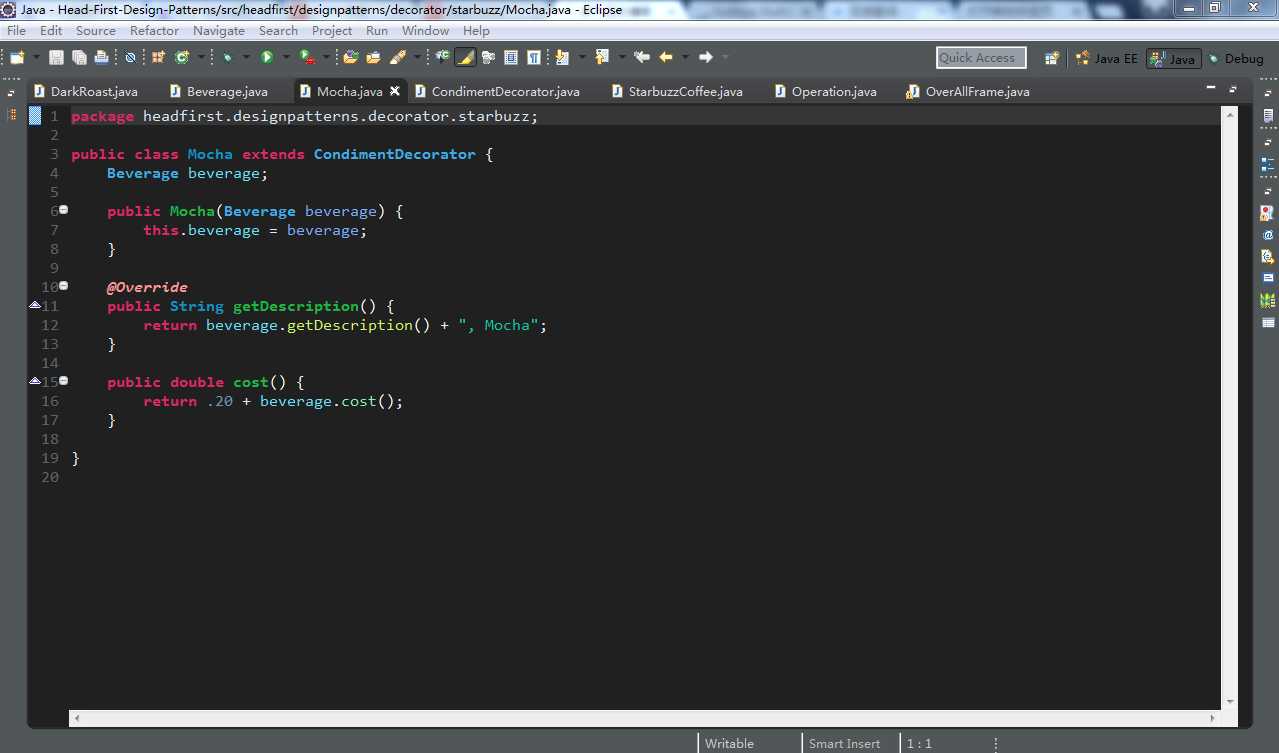Image resolution: width=1279 pixels, height=753 pixels.
Task: Switch to the Beverage.java tab
Action: [x=218, y=91]
